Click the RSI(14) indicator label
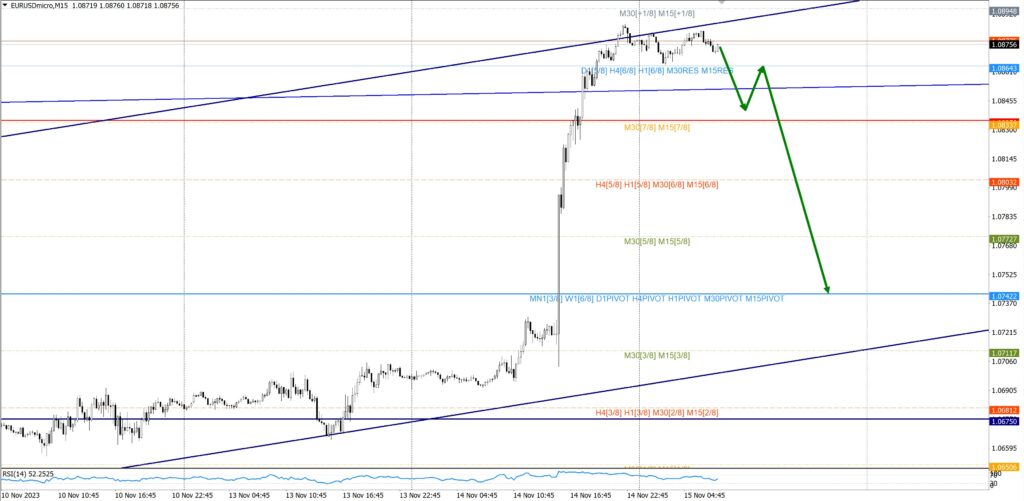 [27, 474]
